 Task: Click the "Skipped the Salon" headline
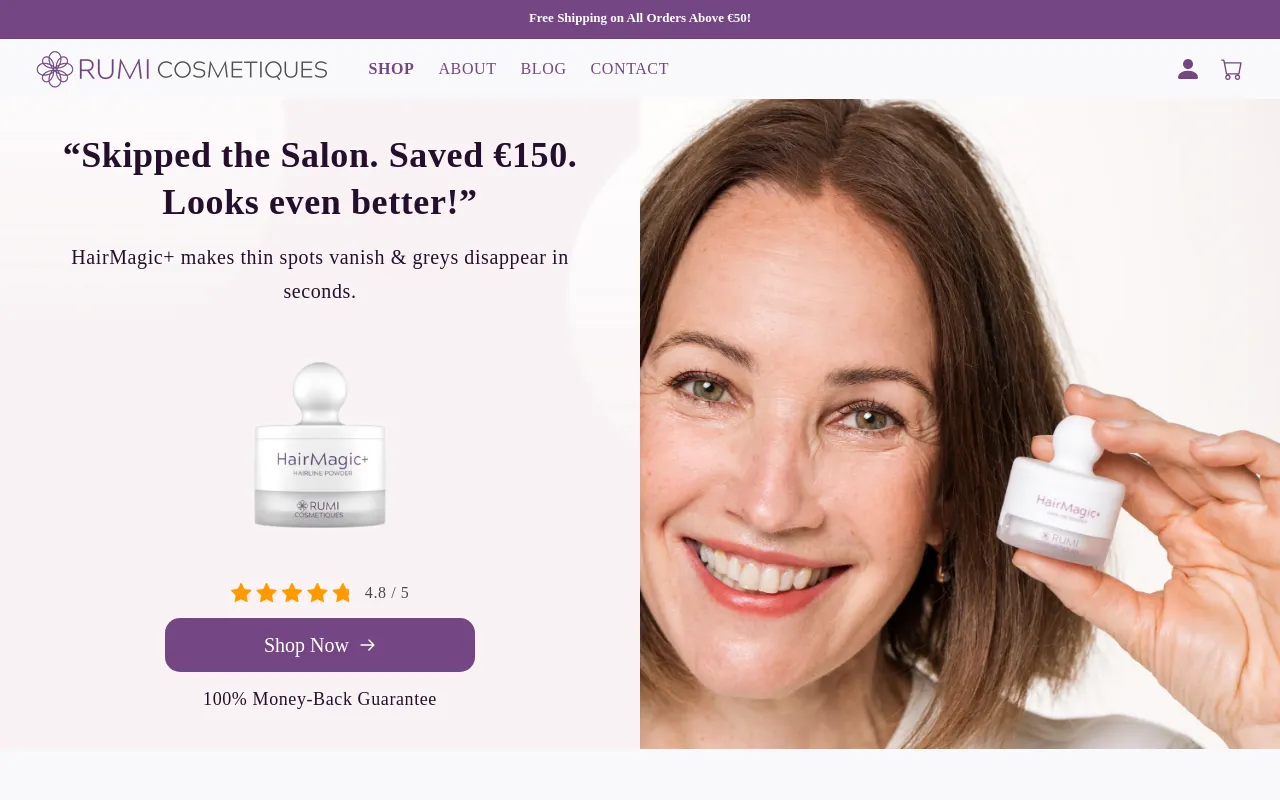point(320,178)
